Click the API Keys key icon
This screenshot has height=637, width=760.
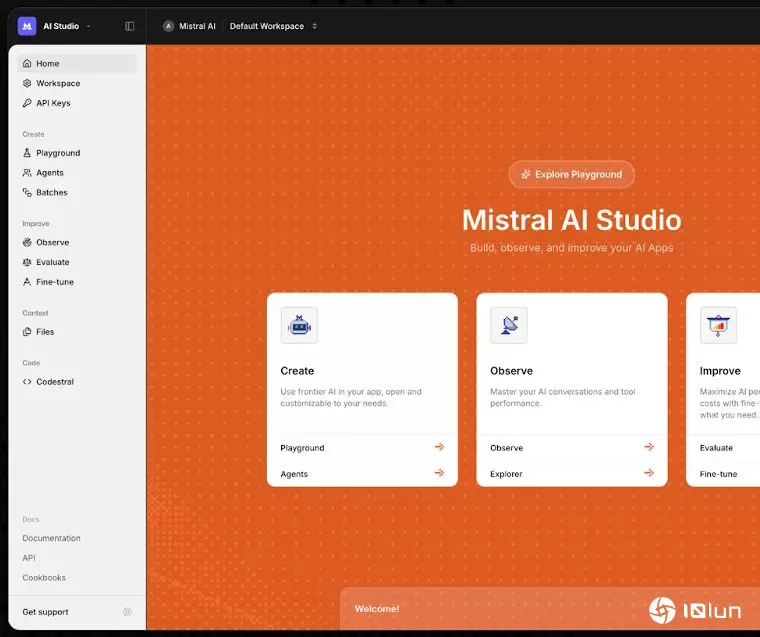pyautogui.click(x=28, y=103)
